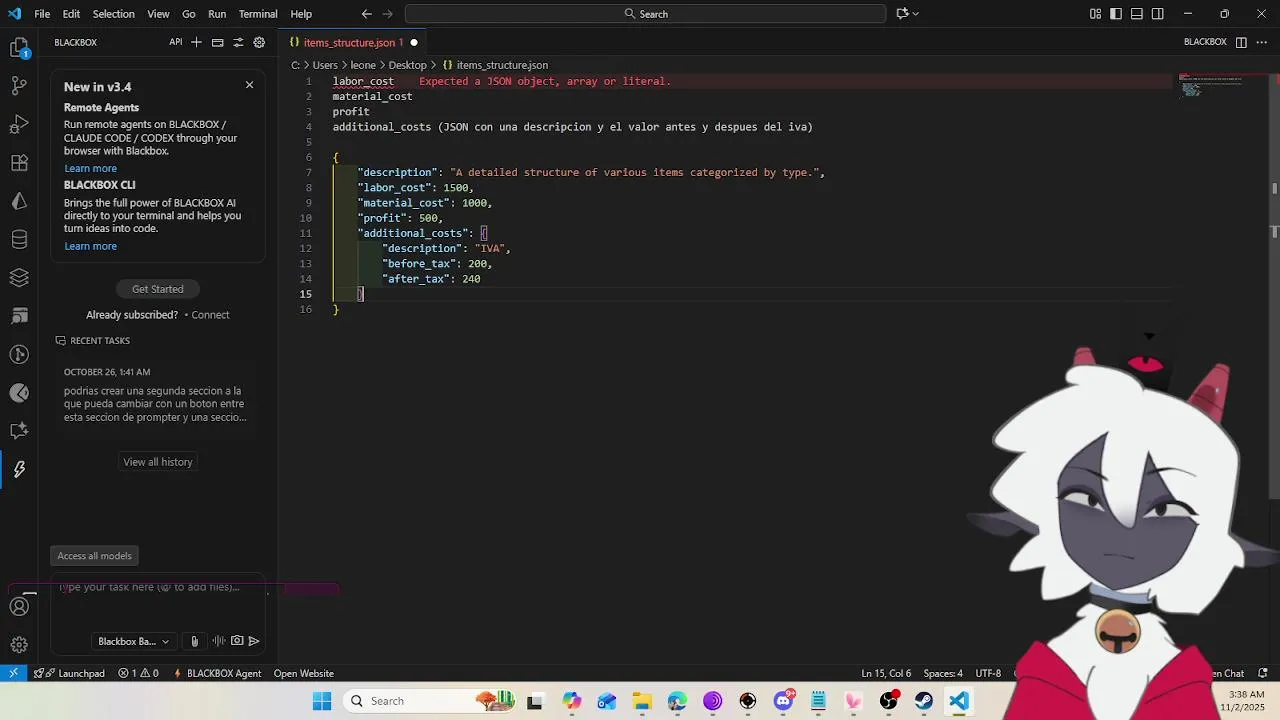Open the Manage gear in activity bar
This screenshot has width=1280, height=720.
point(19,645)
